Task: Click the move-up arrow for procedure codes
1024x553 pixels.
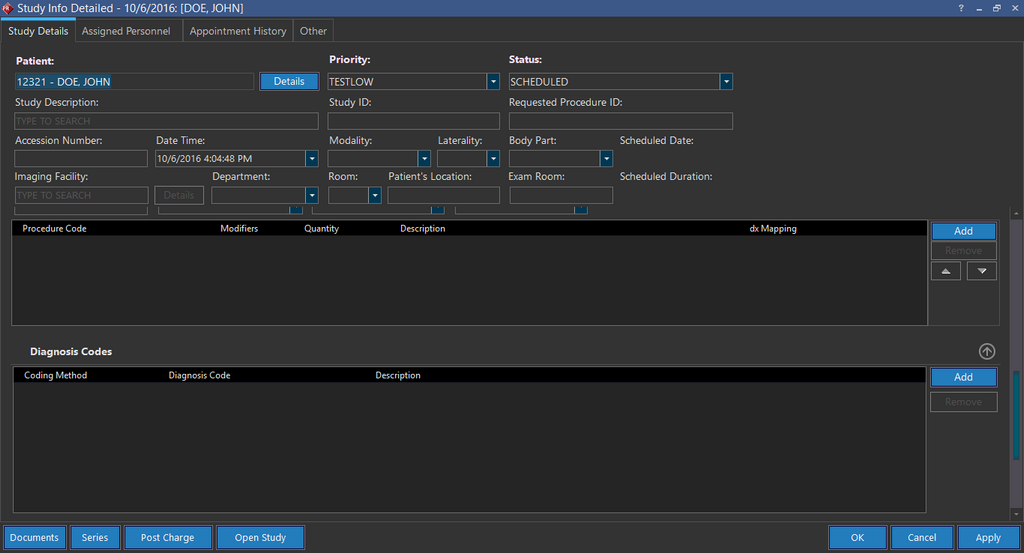Action: click(946, 271)
